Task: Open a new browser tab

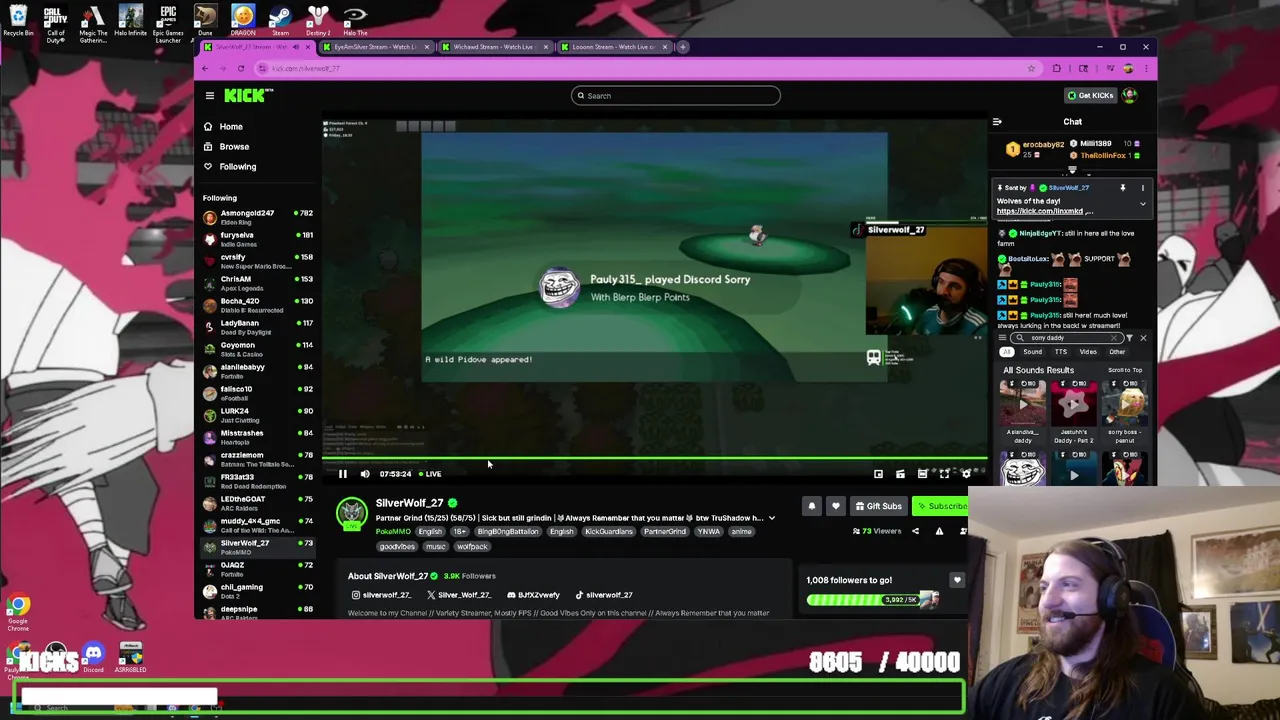Action: 683,47
